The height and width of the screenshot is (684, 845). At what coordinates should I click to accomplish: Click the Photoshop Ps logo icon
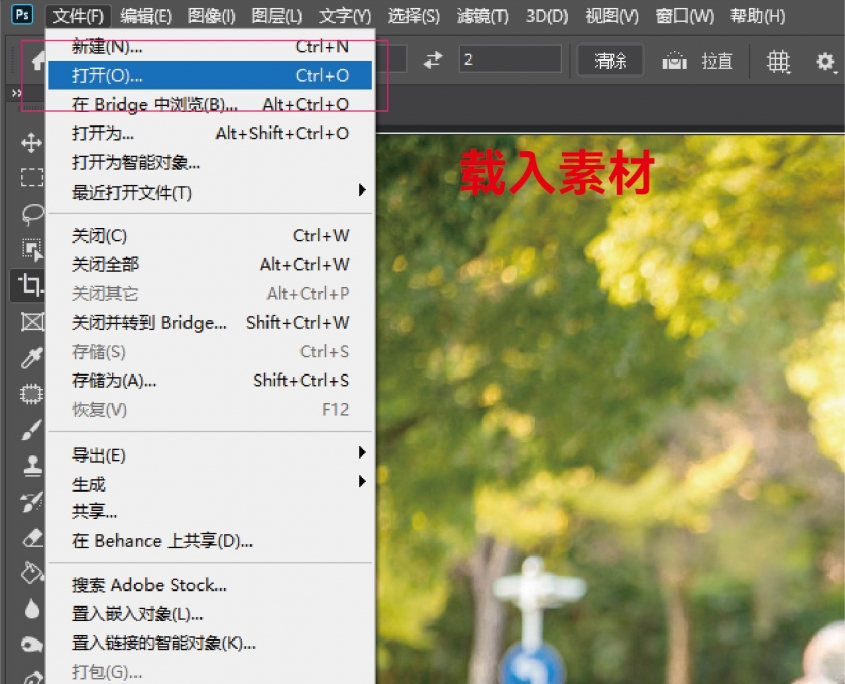23,15
